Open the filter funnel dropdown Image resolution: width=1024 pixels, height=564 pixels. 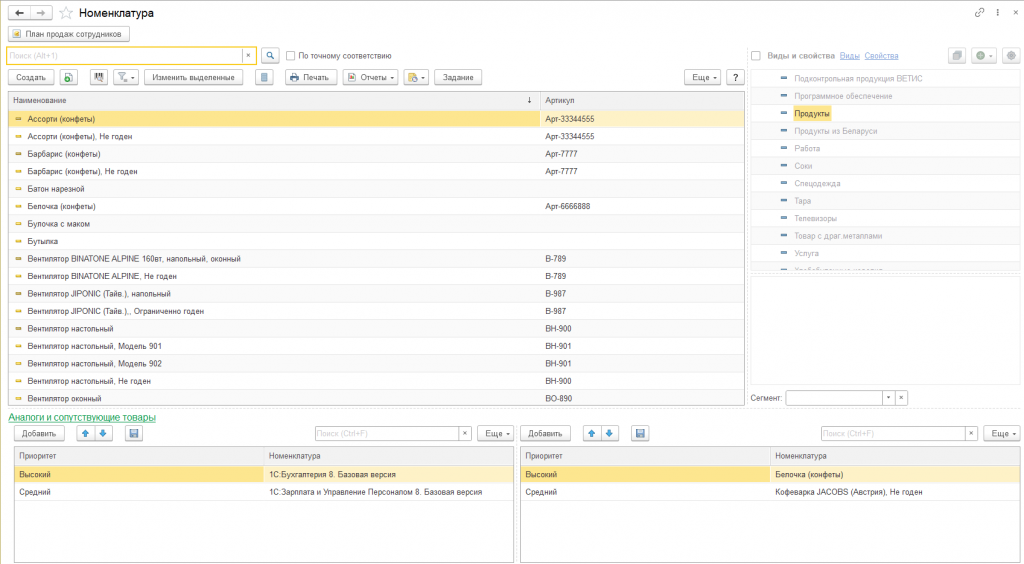125,77
